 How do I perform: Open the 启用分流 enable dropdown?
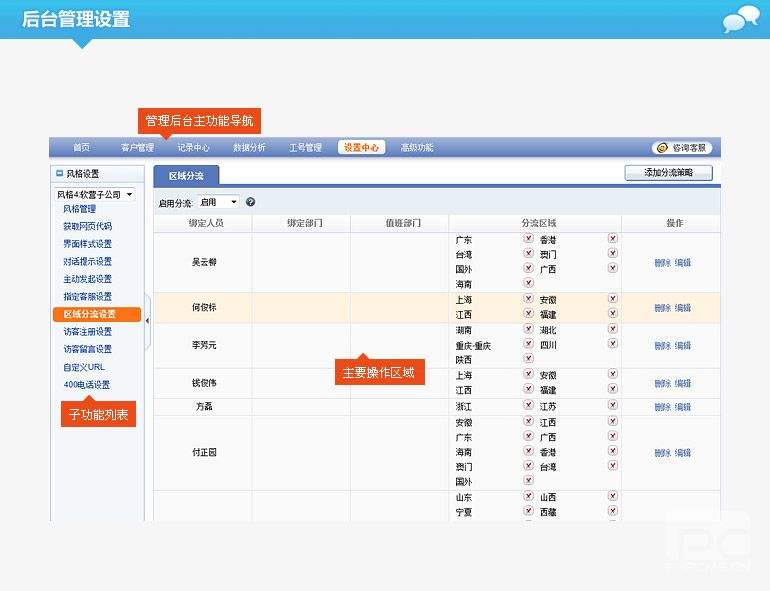(x=218, y=202)
